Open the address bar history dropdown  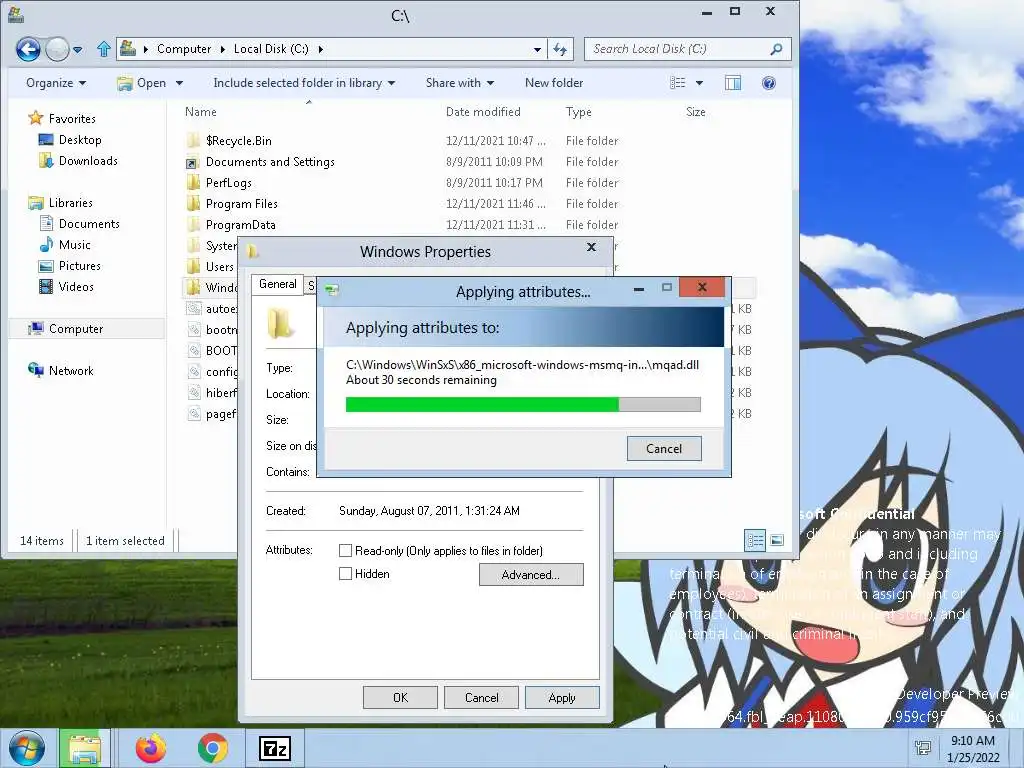[537, 49]
